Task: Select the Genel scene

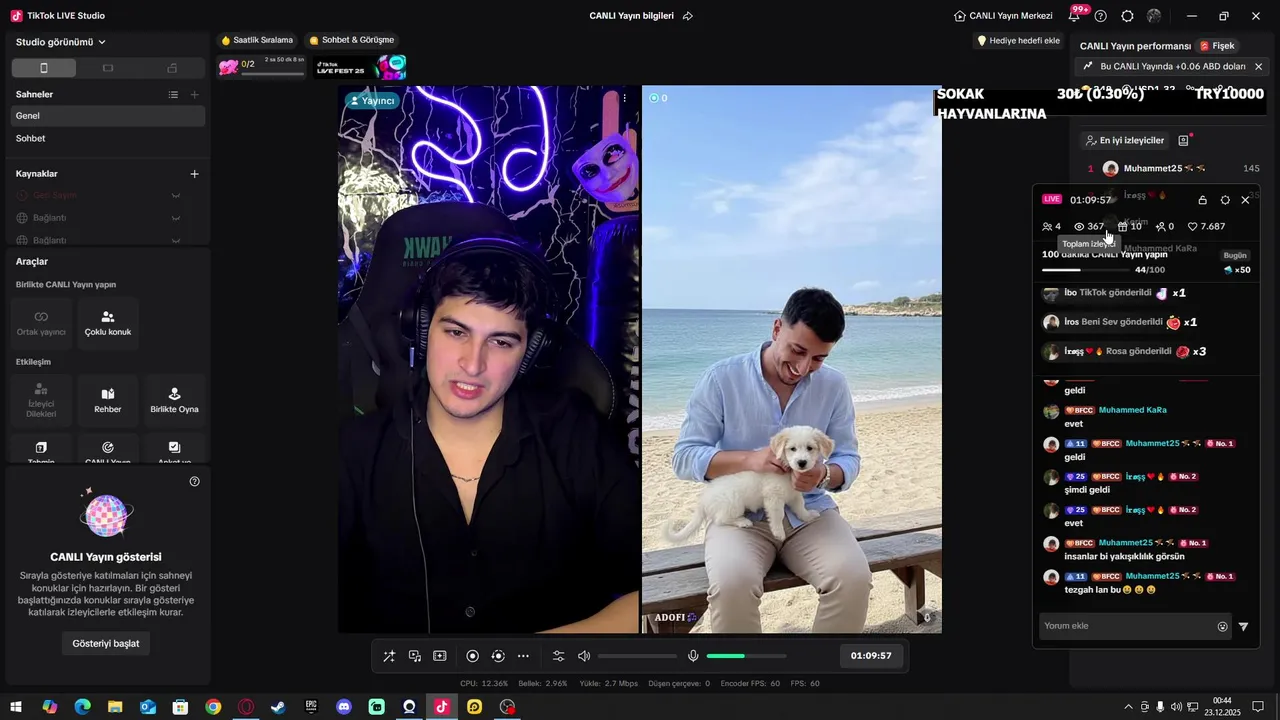Action: (x=108, y=116)
